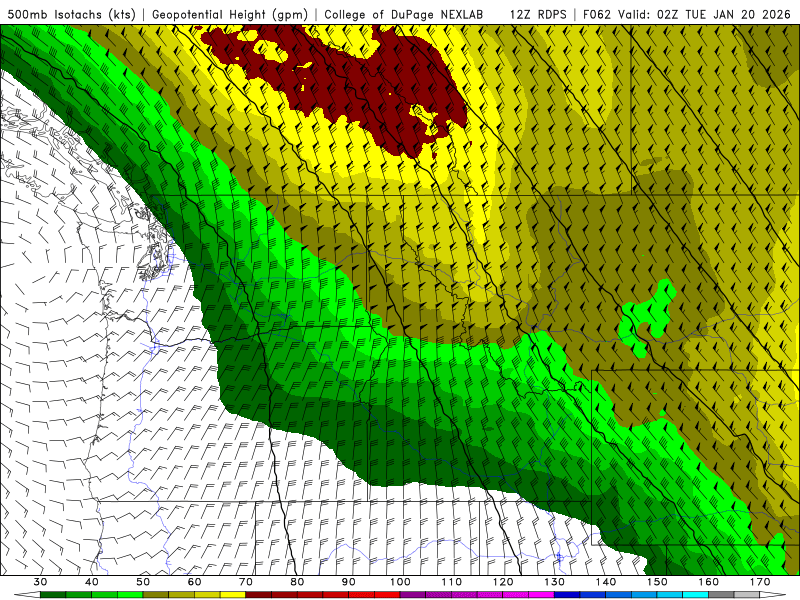Click the 60 label on the color scale

[194, 582]
